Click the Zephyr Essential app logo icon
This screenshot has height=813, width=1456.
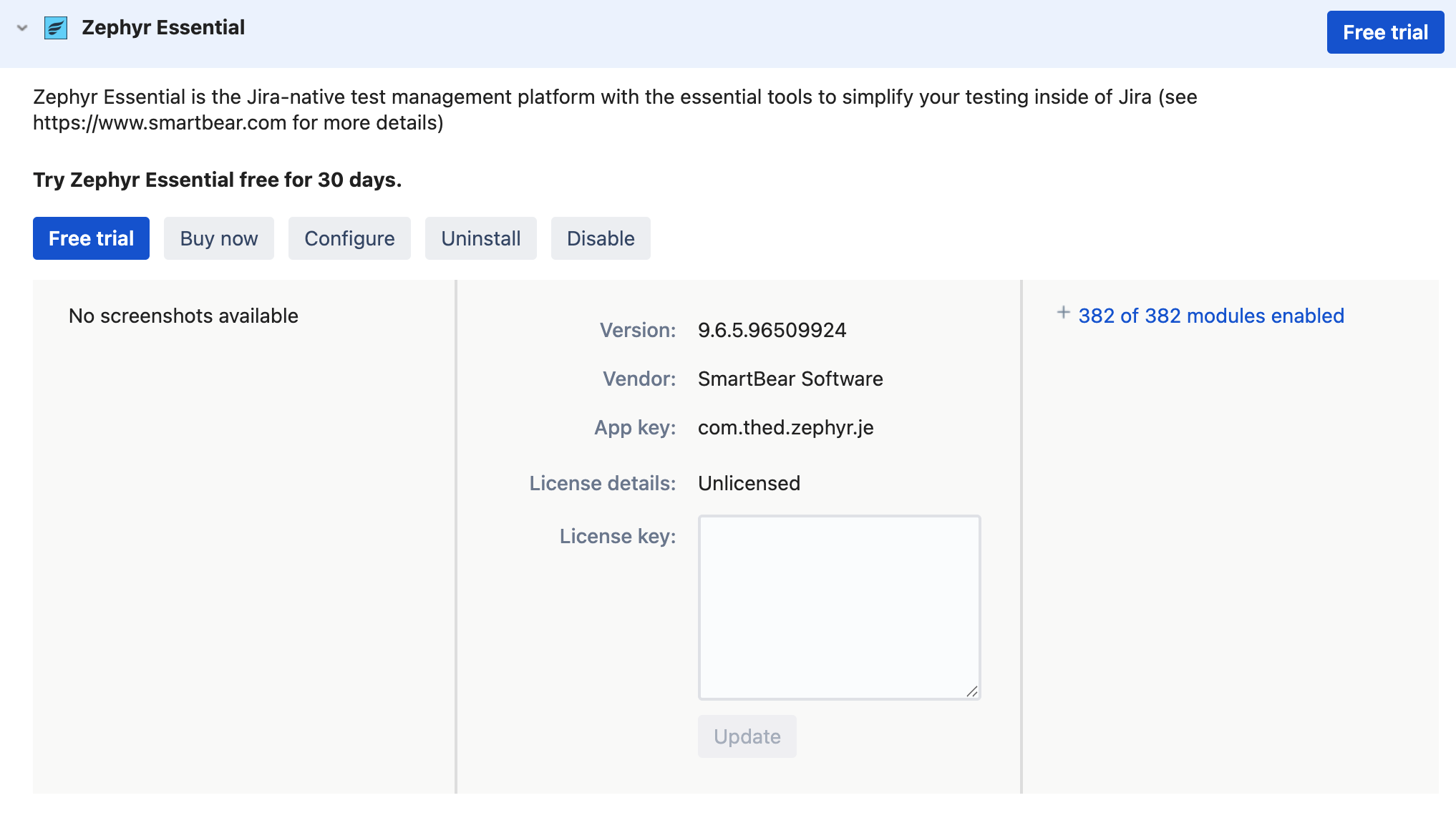click(54, 28)
